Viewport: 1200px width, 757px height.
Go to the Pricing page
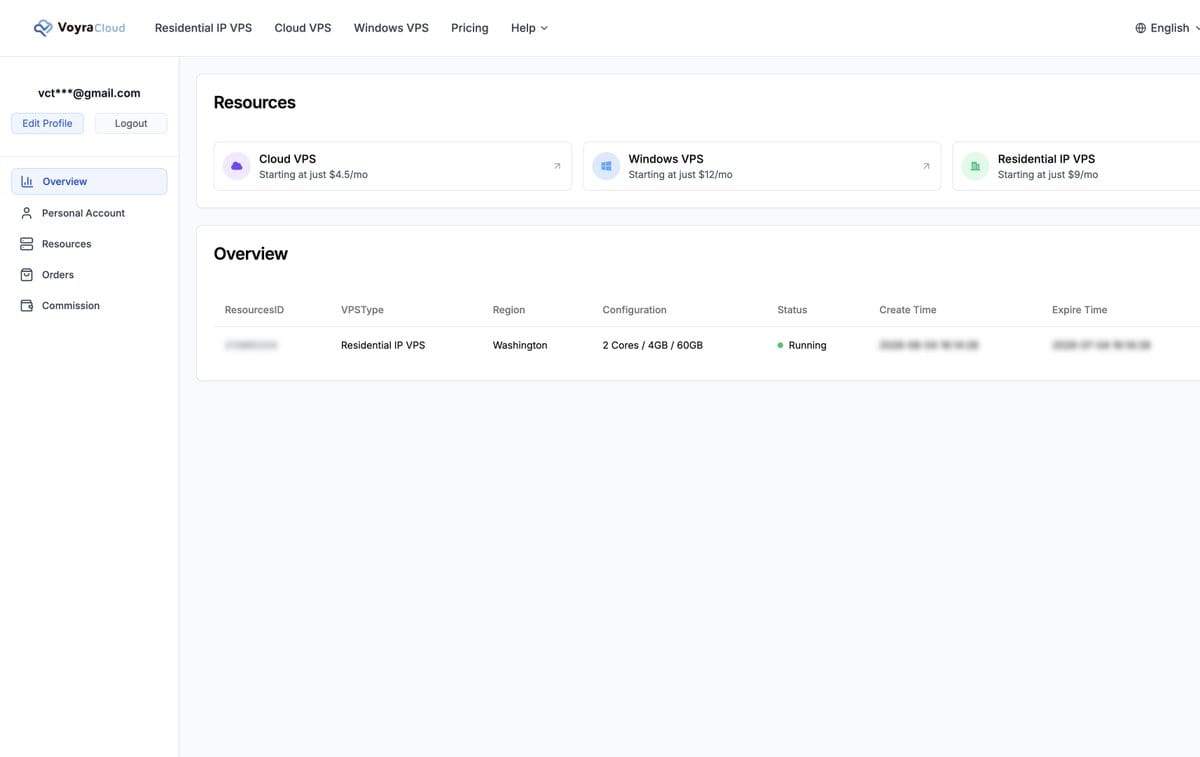pyautogui.click(x=470, y=28)
